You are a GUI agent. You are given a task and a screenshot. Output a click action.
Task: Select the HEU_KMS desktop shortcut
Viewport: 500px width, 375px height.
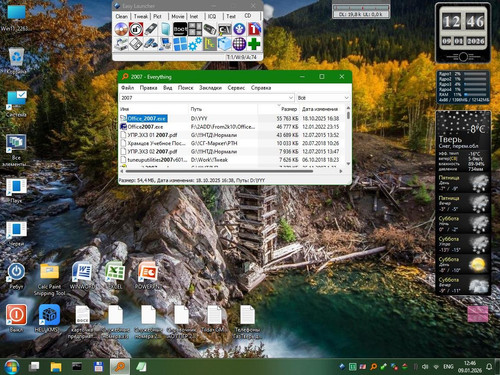click(x=49, y=318)
